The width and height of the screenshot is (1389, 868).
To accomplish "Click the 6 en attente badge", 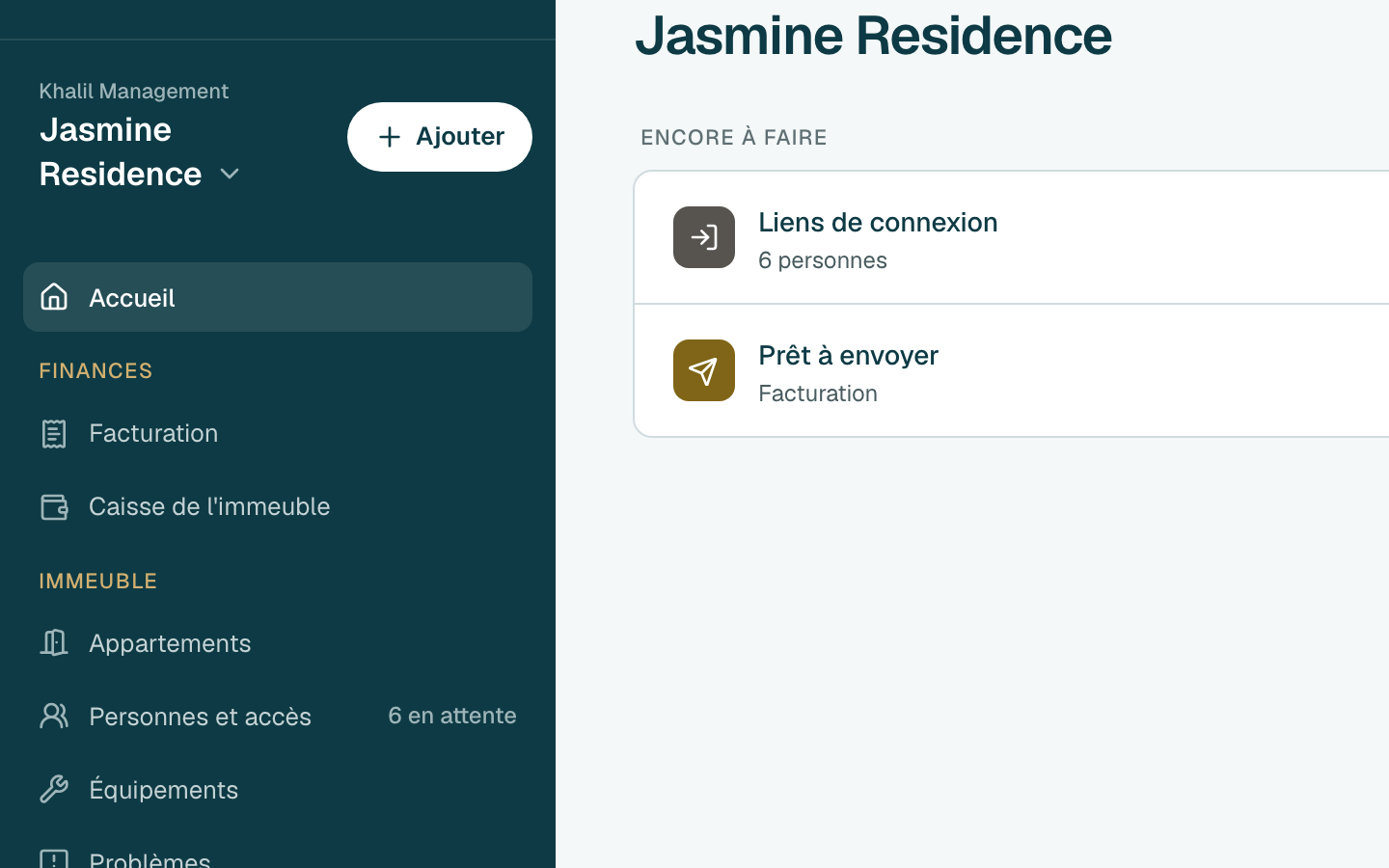I will click(x=452, y=716).
